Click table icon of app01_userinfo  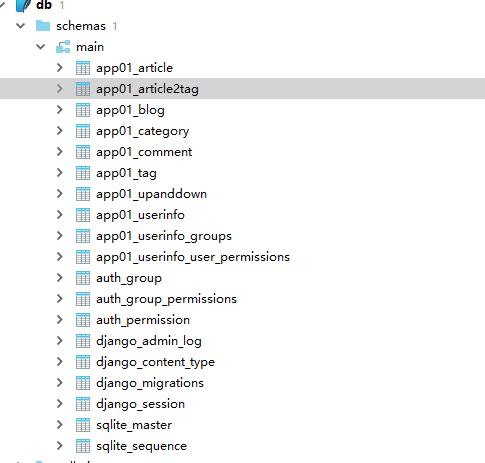pyautogui.click(x=83, y=215)
